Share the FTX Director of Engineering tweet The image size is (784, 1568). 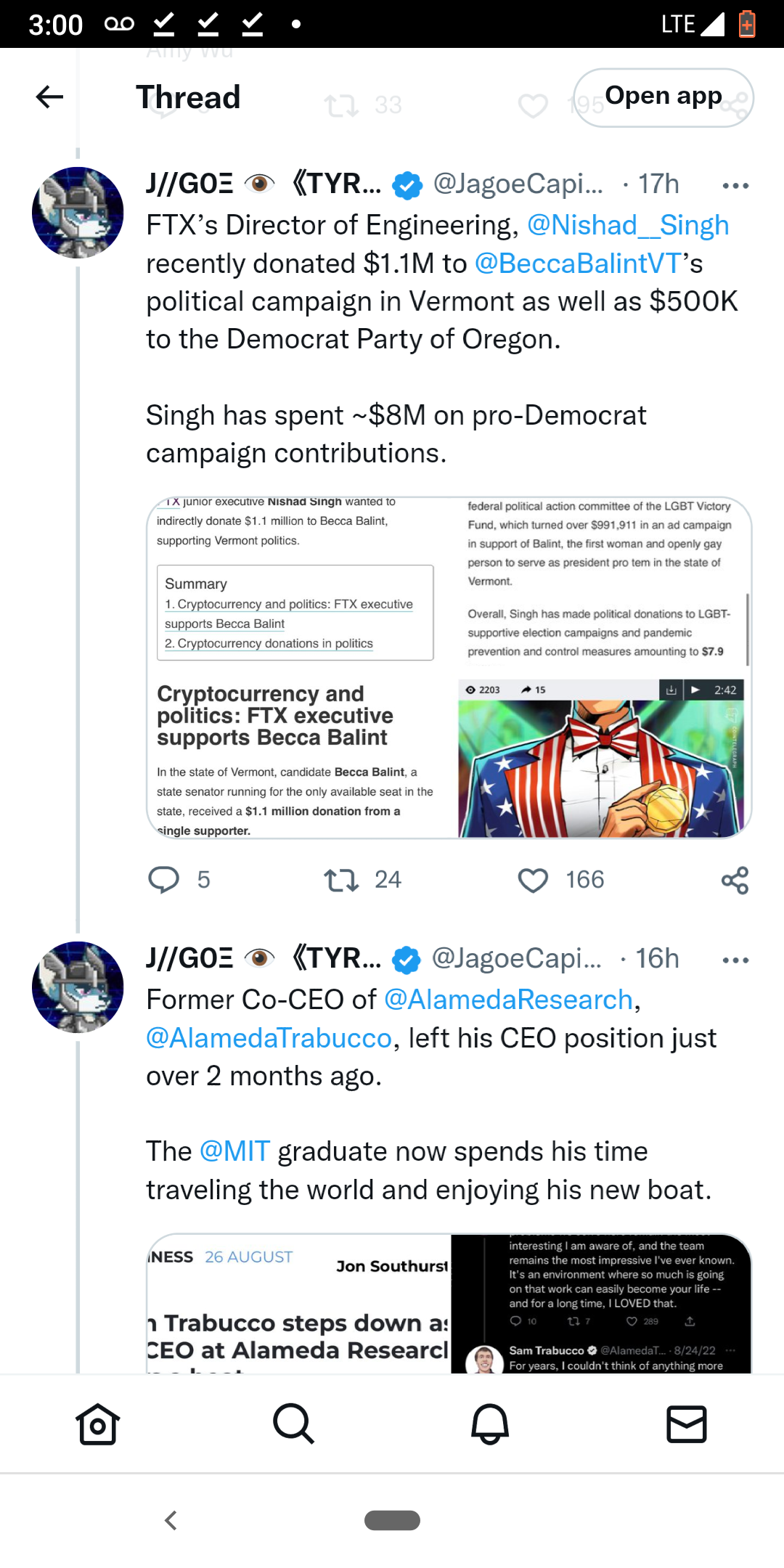735,881
